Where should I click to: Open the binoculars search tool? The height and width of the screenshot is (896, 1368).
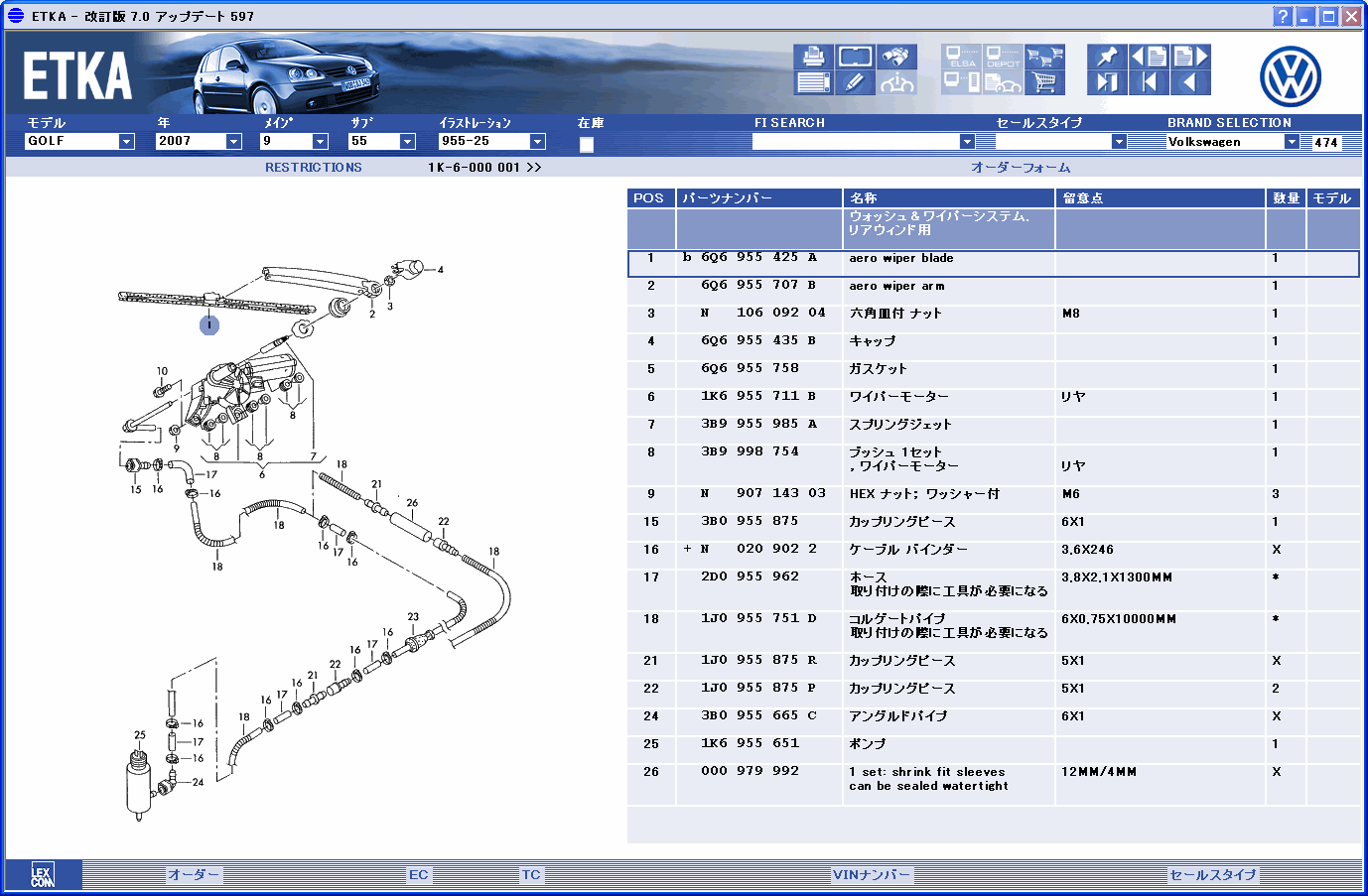(896, 57)
